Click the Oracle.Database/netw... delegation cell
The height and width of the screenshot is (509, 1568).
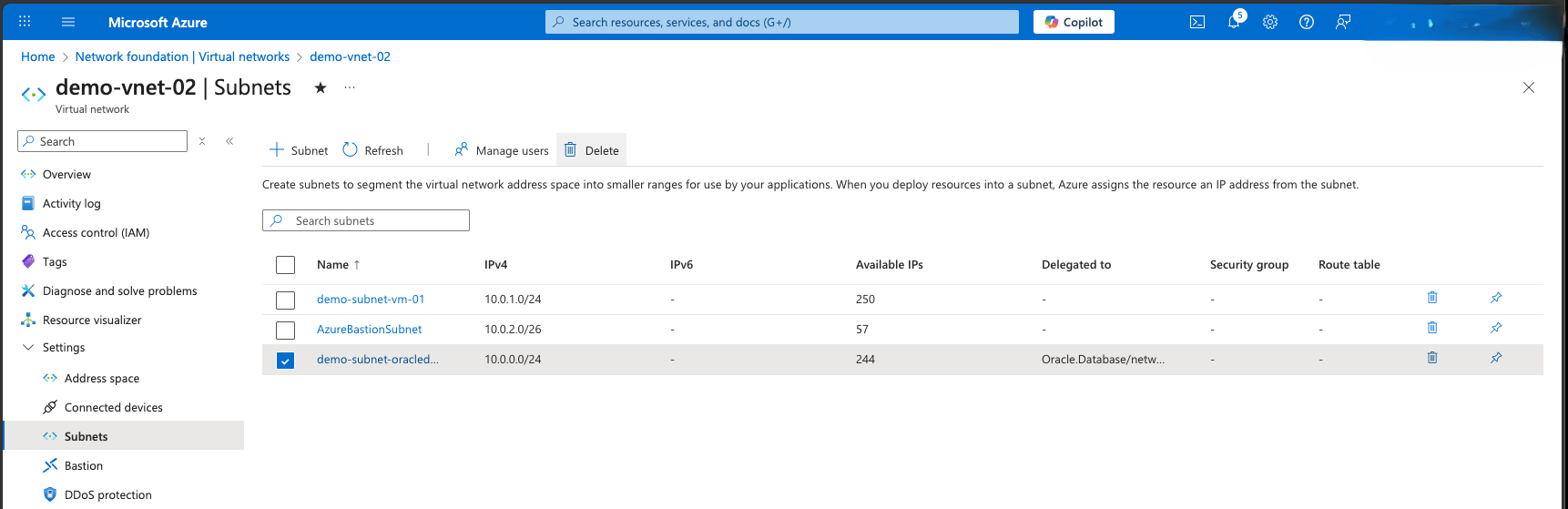[1103, 360]
